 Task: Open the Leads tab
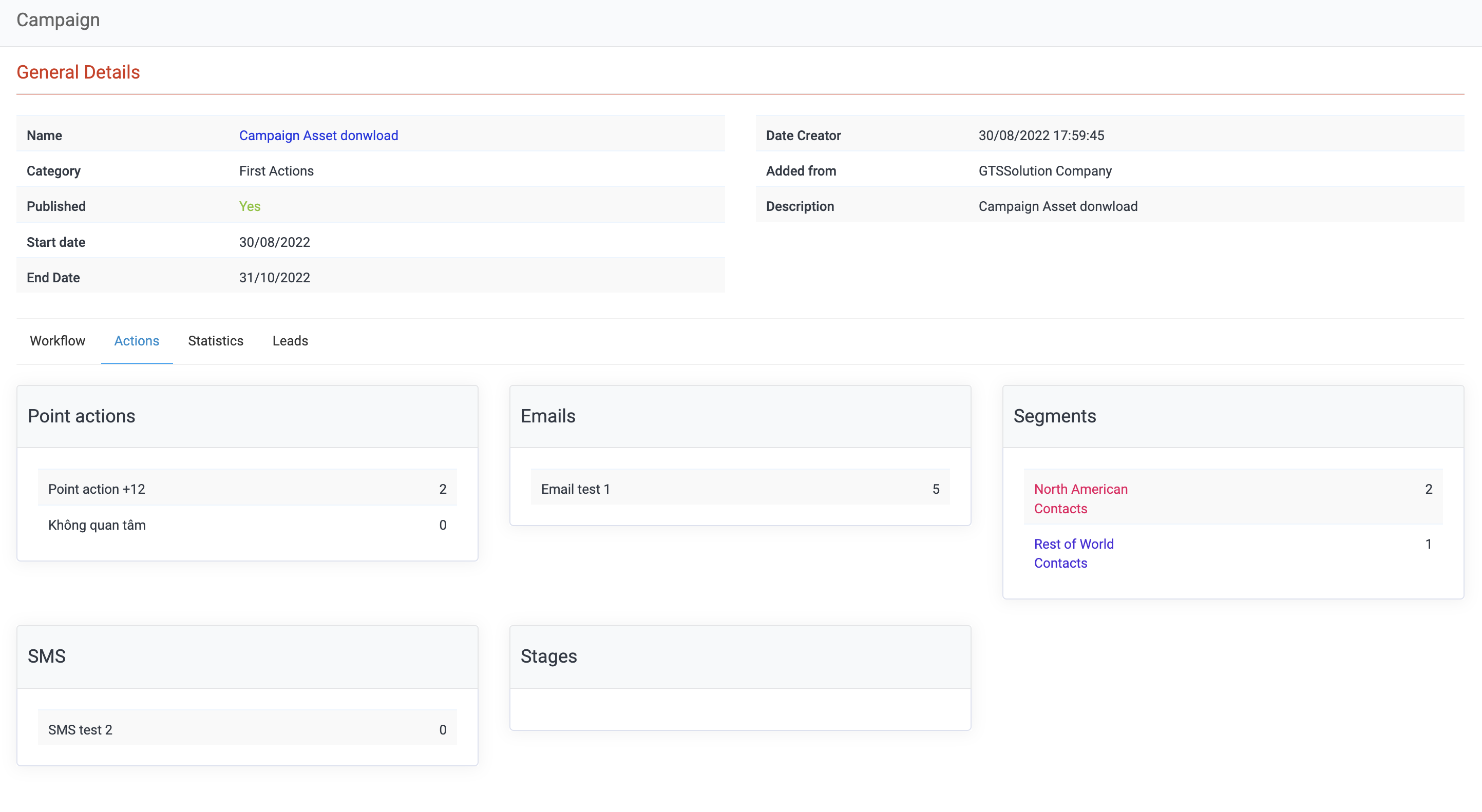(290, 341)
